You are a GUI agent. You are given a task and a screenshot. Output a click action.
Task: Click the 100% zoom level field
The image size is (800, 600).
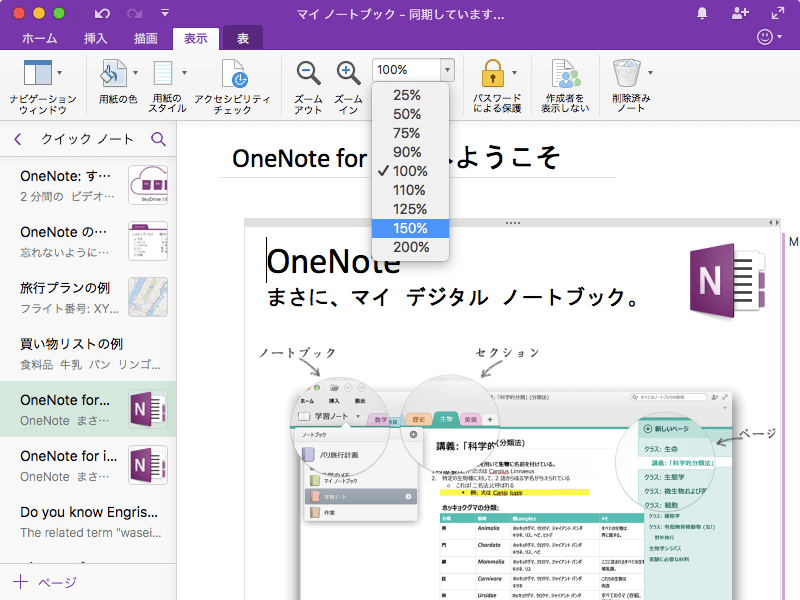pos(407,70)
